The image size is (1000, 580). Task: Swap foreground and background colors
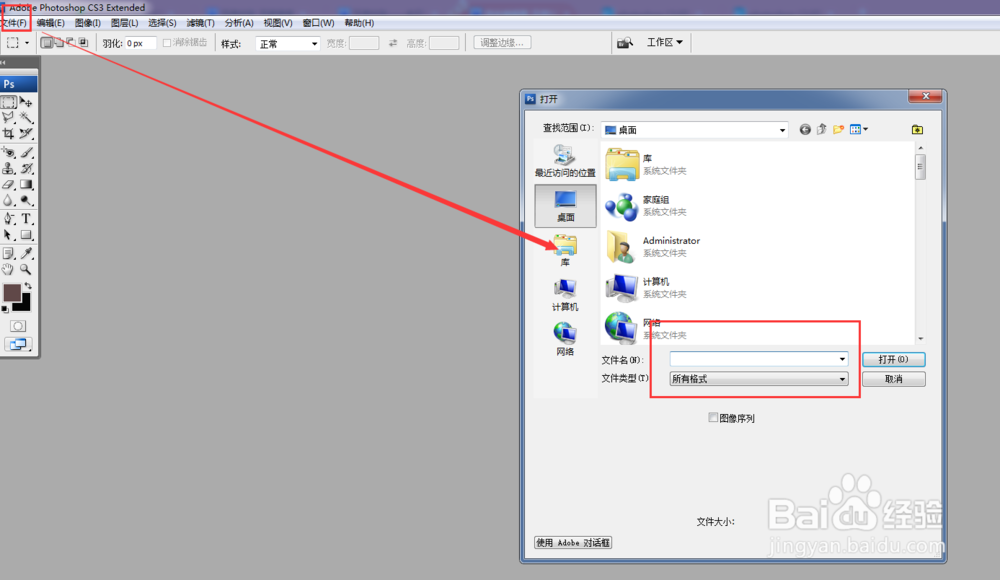coord(28,286)
